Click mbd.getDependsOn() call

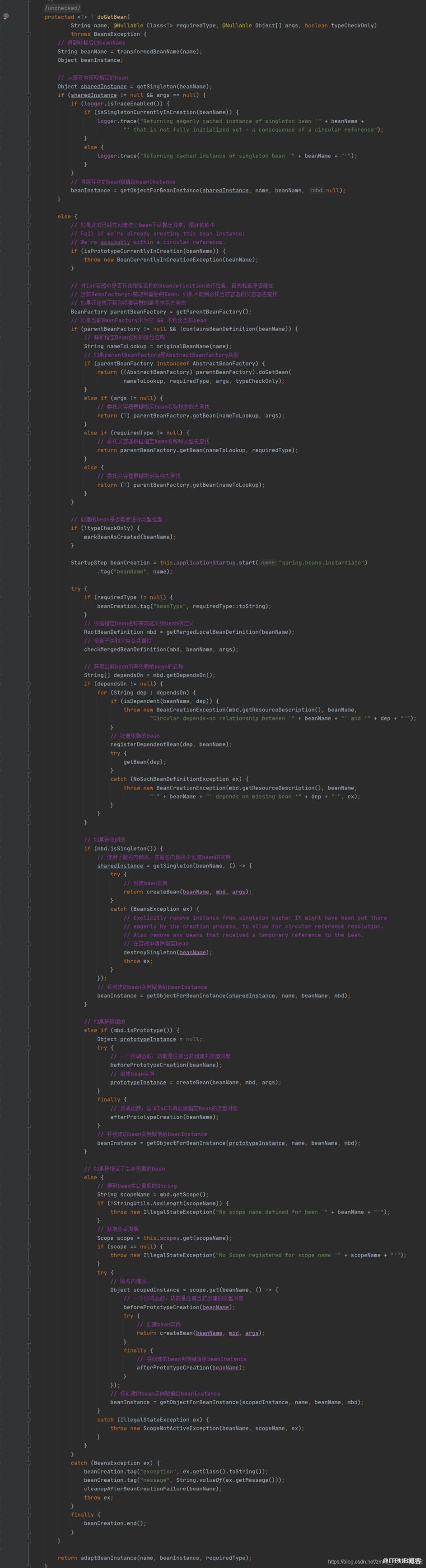[182, 675]
